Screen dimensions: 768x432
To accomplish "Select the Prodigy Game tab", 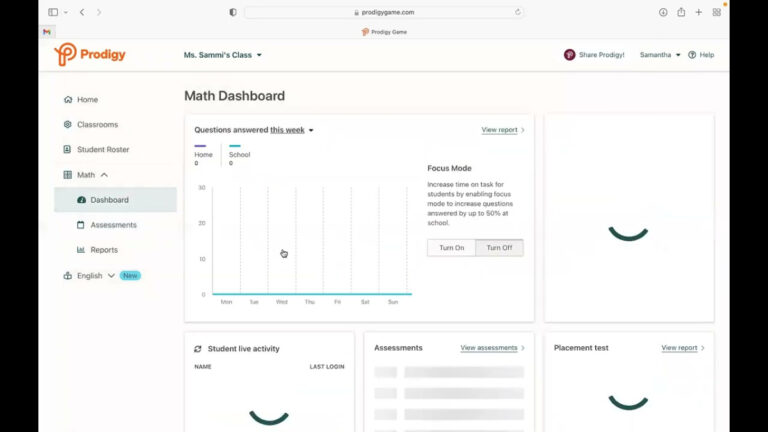I will (384, 32).
